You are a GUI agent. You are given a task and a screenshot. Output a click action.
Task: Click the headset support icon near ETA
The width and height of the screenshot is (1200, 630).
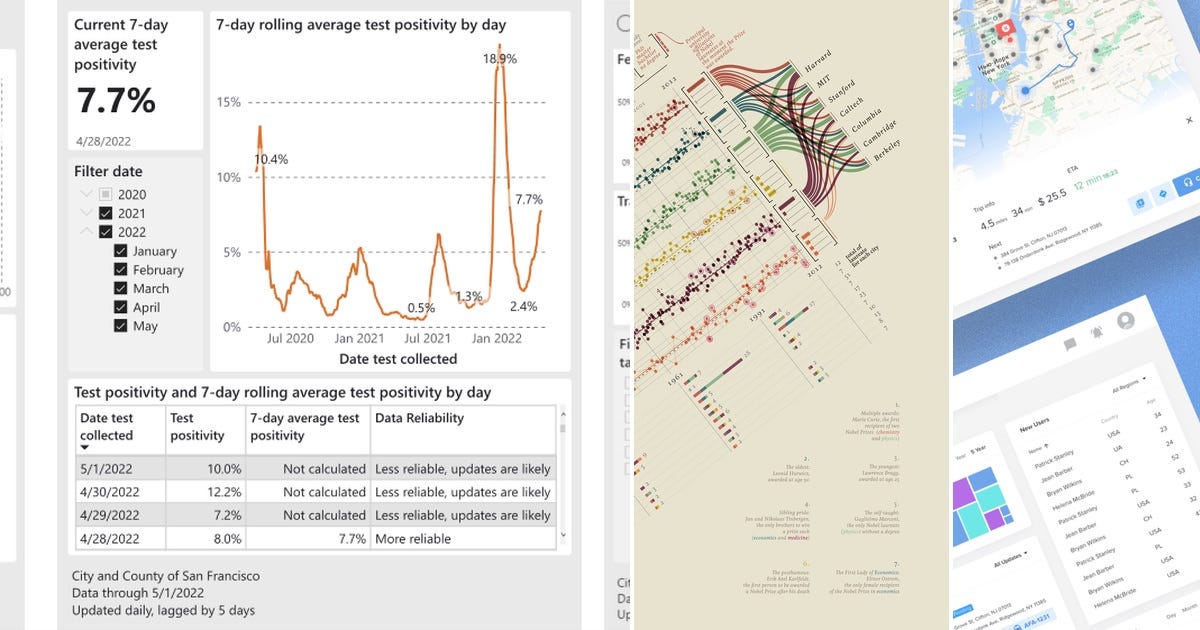[x=1186, y=183]
